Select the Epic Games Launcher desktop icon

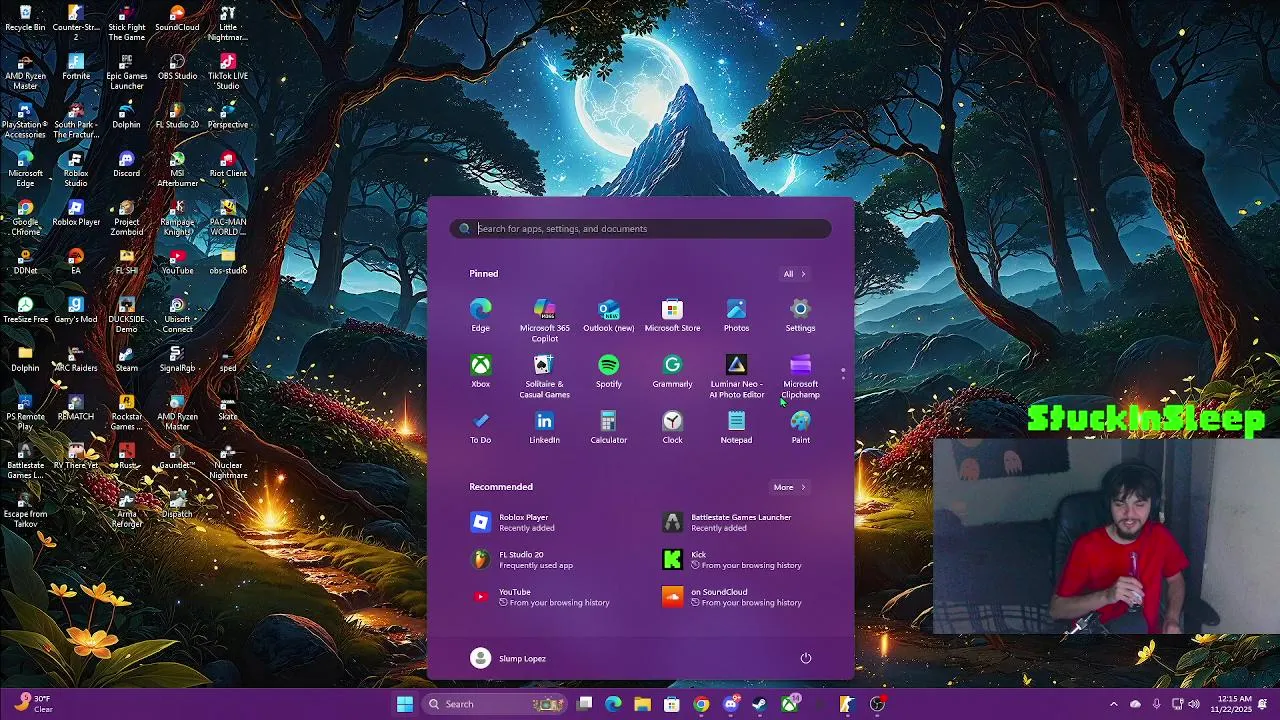(126, 72)
